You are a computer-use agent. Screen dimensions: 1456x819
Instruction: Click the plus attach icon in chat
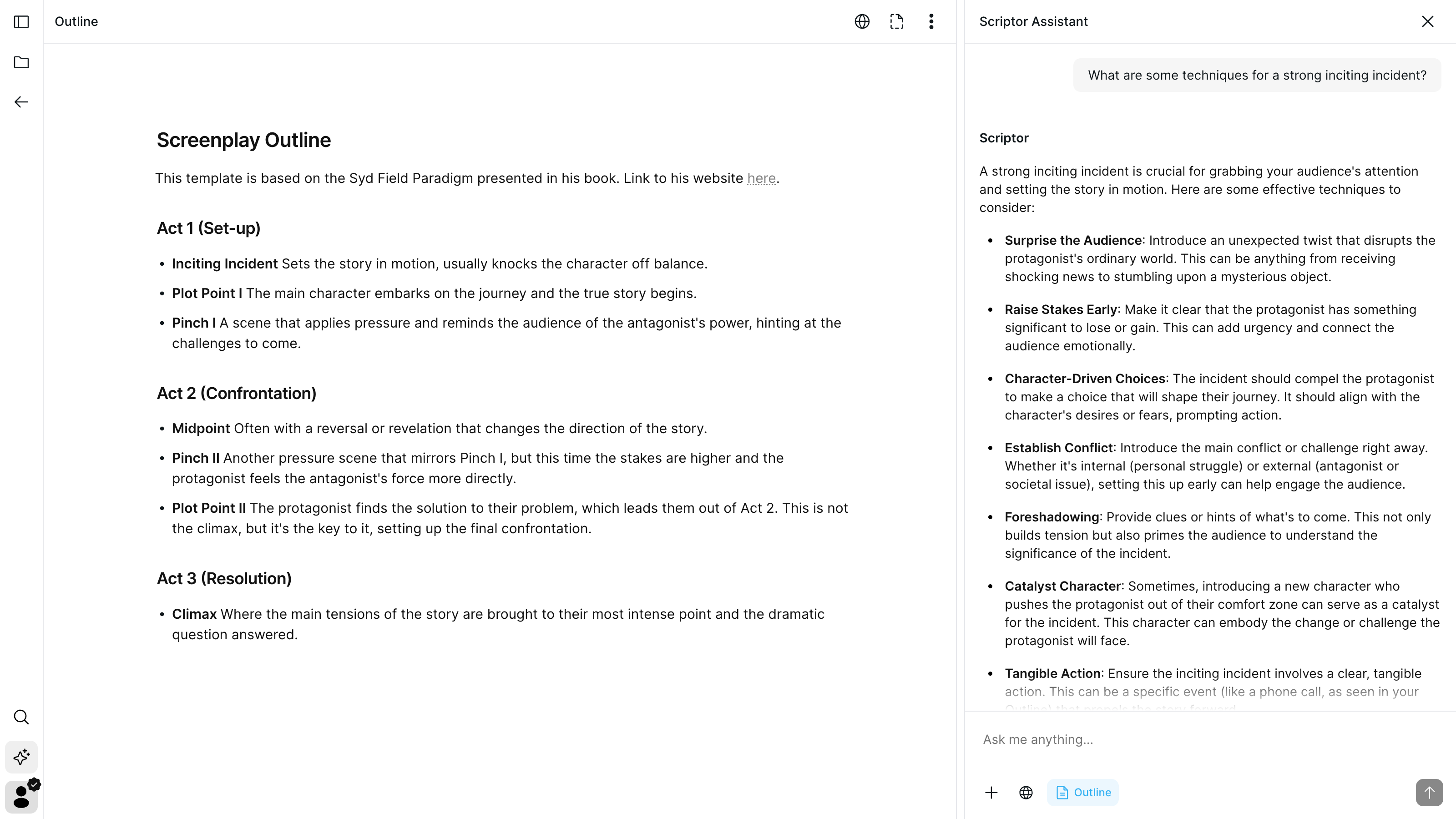(991, 793)
